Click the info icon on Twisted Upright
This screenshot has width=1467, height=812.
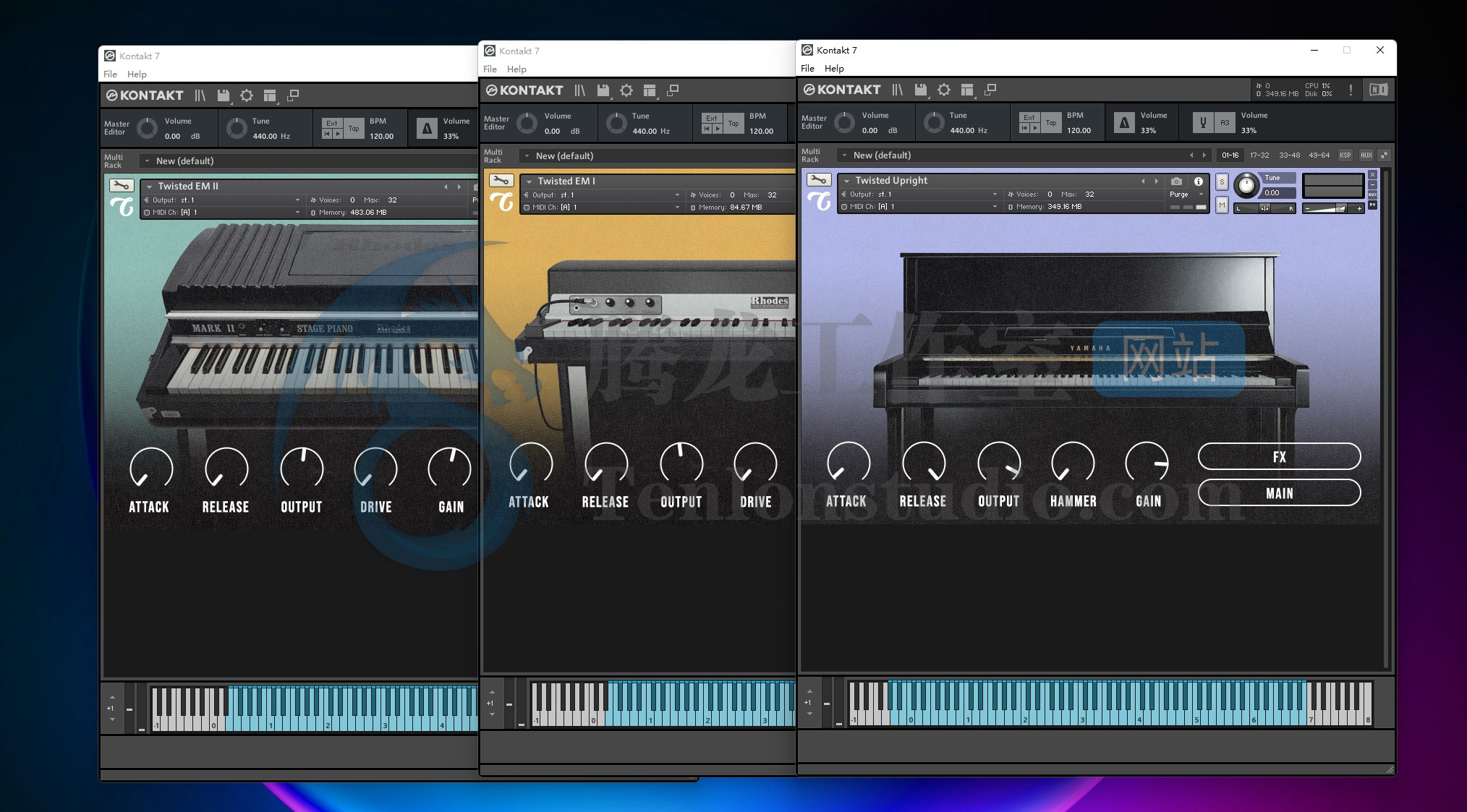pyautogui.click(x=1199, y=181)
